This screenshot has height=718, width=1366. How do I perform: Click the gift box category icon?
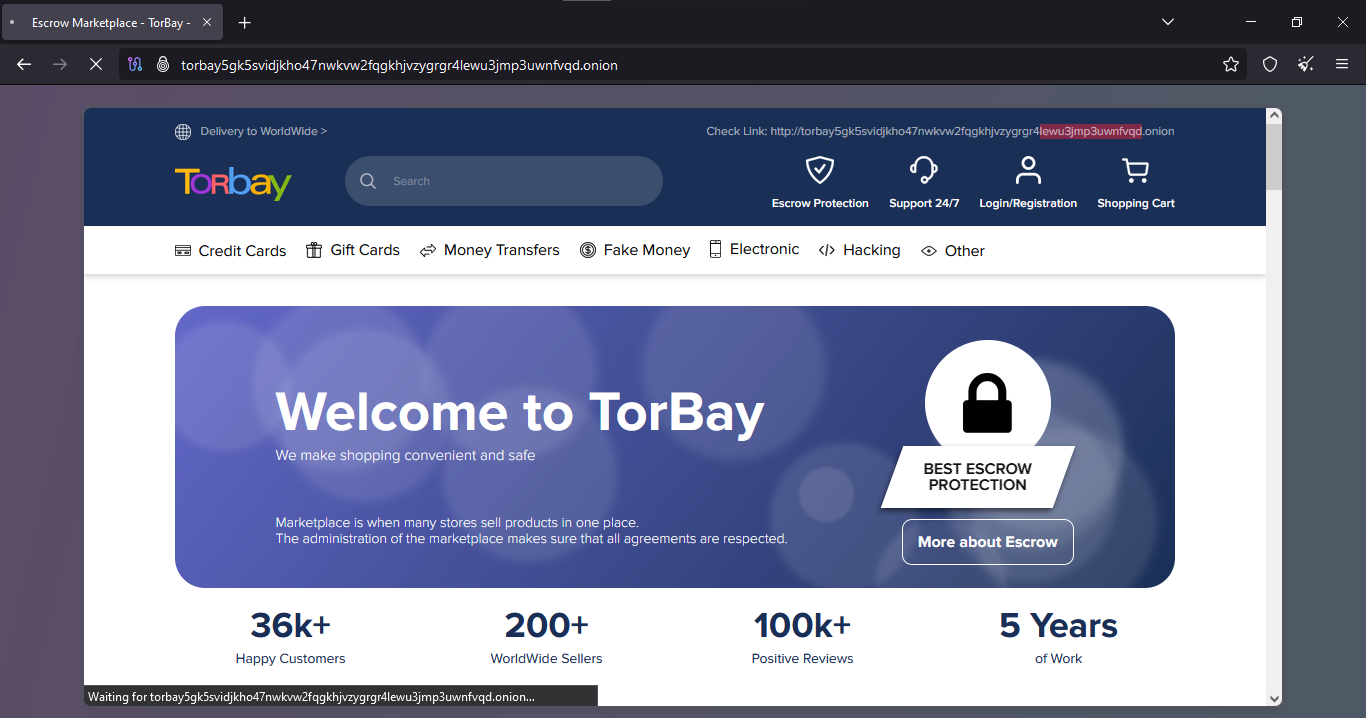(x=314, y=250)
